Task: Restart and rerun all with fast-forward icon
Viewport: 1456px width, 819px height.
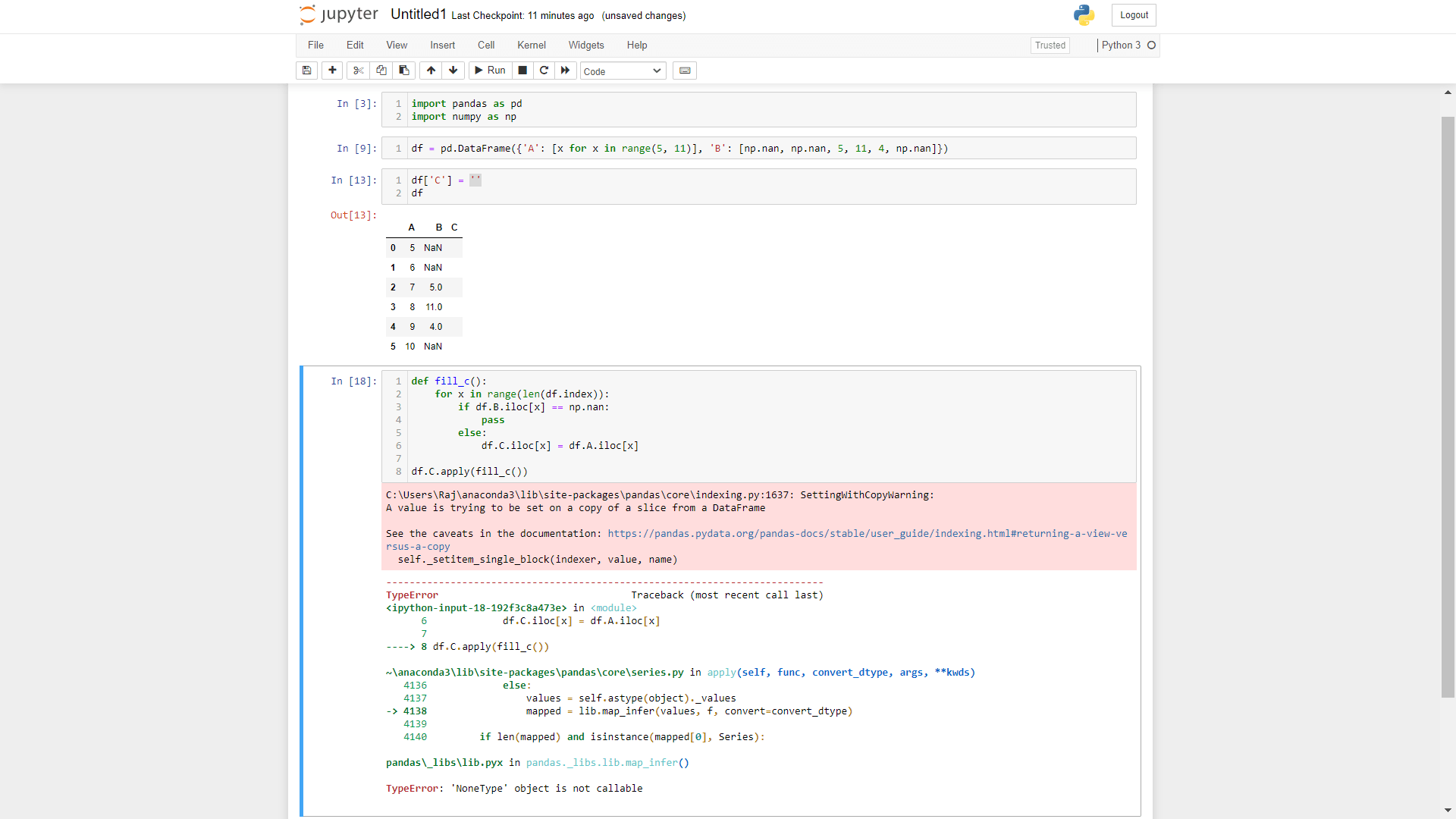Action: point(565,71)
